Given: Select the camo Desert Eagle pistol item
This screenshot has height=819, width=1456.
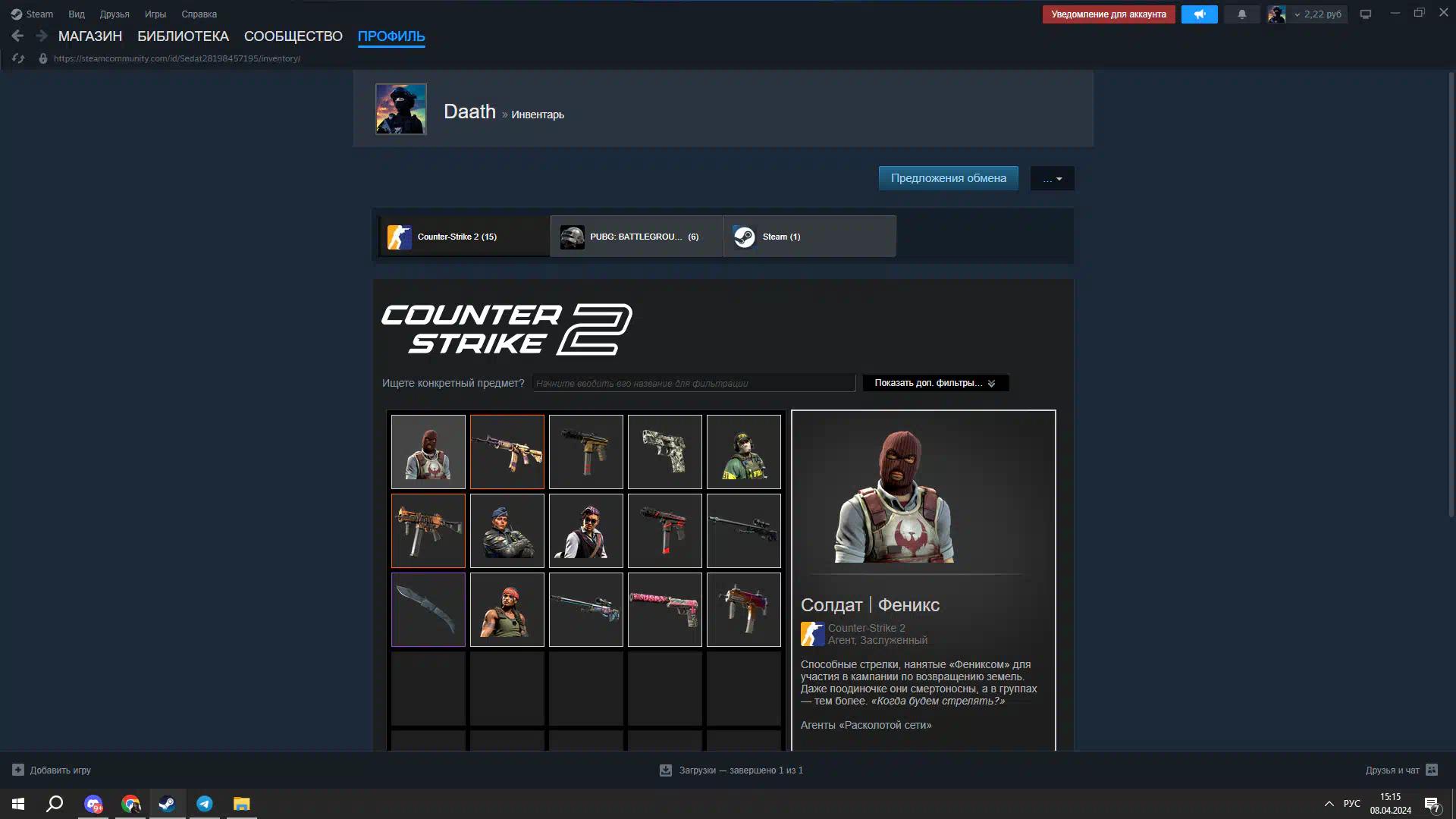Looking at the screenshot, I should coord(665,452).
